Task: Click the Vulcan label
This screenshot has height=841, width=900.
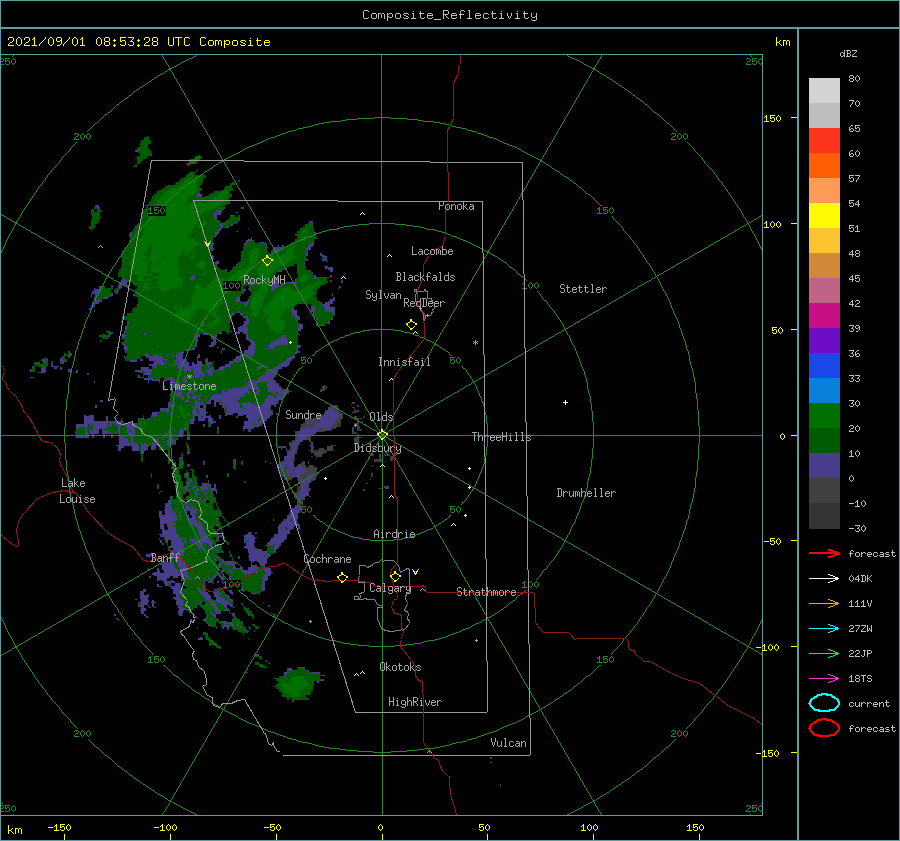Action: [508, 743]
